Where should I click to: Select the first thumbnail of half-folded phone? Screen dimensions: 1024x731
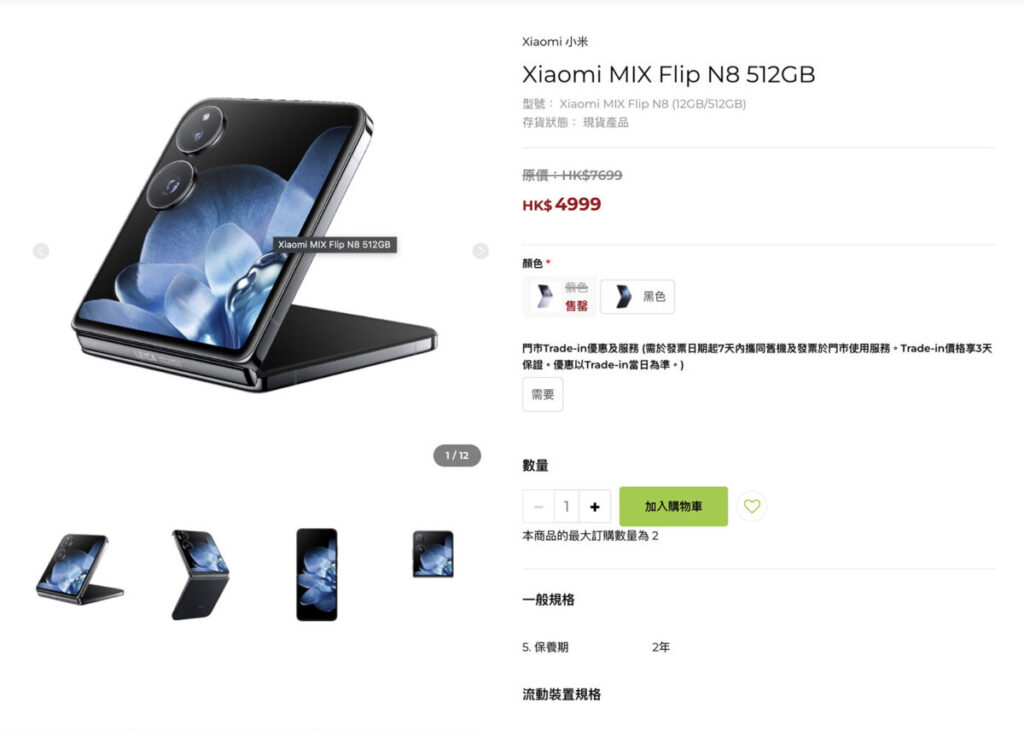[80, 568]
